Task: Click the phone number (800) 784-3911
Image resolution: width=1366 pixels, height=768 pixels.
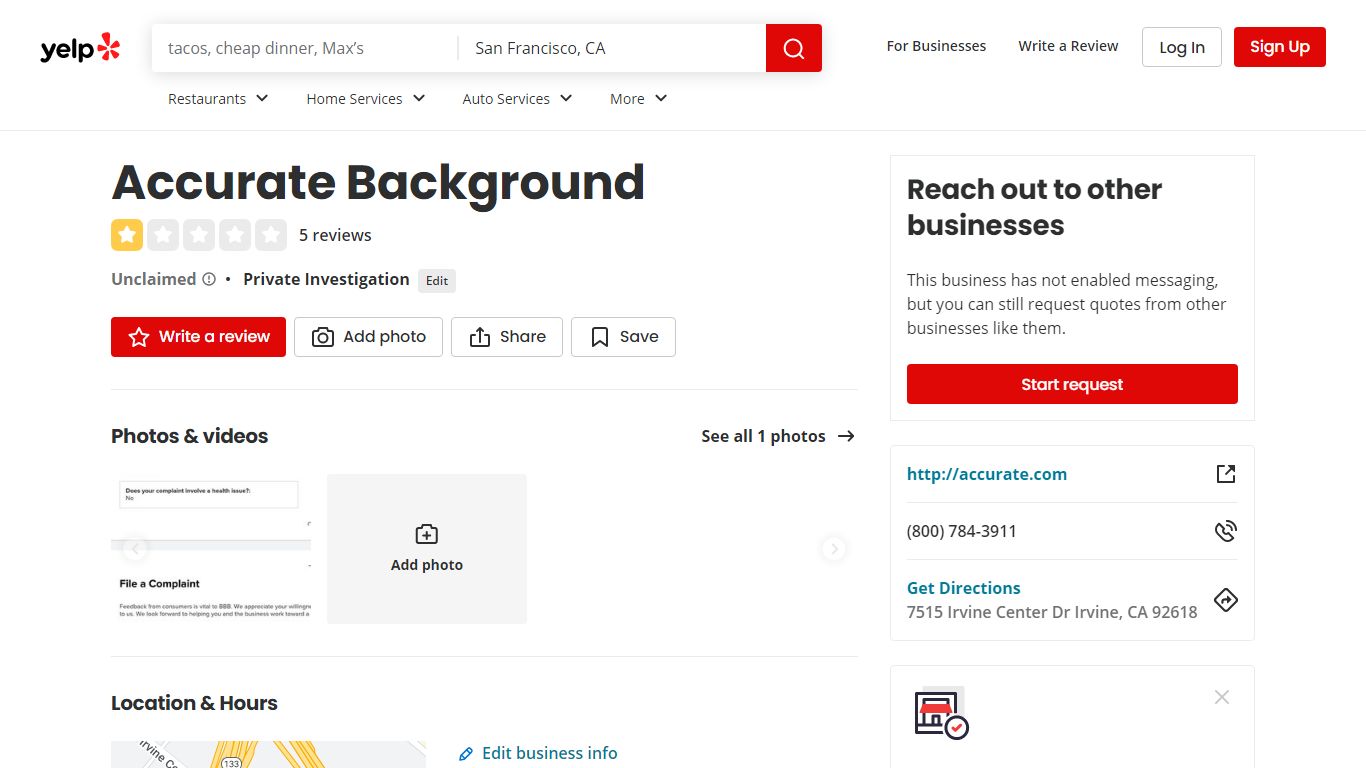Action: [962, 531]
